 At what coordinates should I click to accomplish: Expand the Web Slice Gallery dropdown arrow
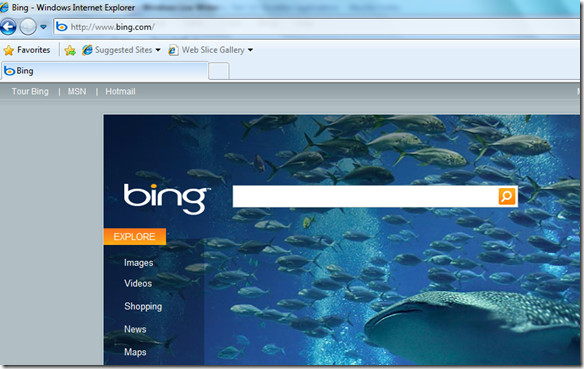pyautogui.click(x=250, y=50)
